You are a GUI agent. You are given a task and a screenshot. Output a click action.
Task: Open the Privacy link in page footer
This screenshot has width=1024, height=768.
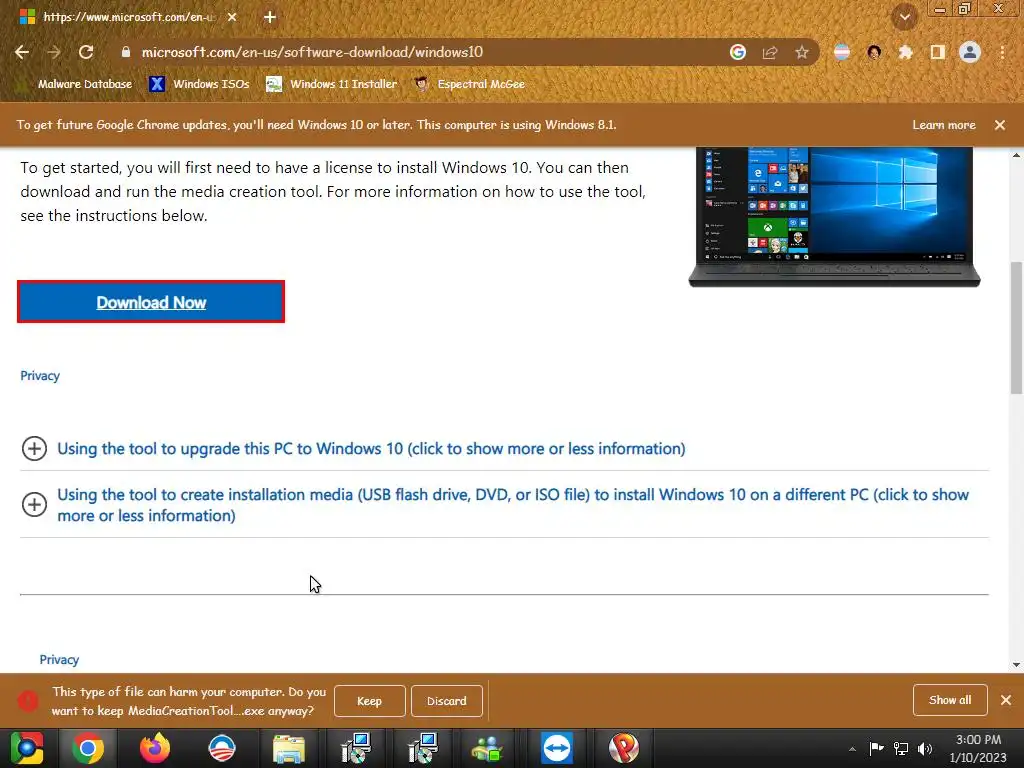59,660
